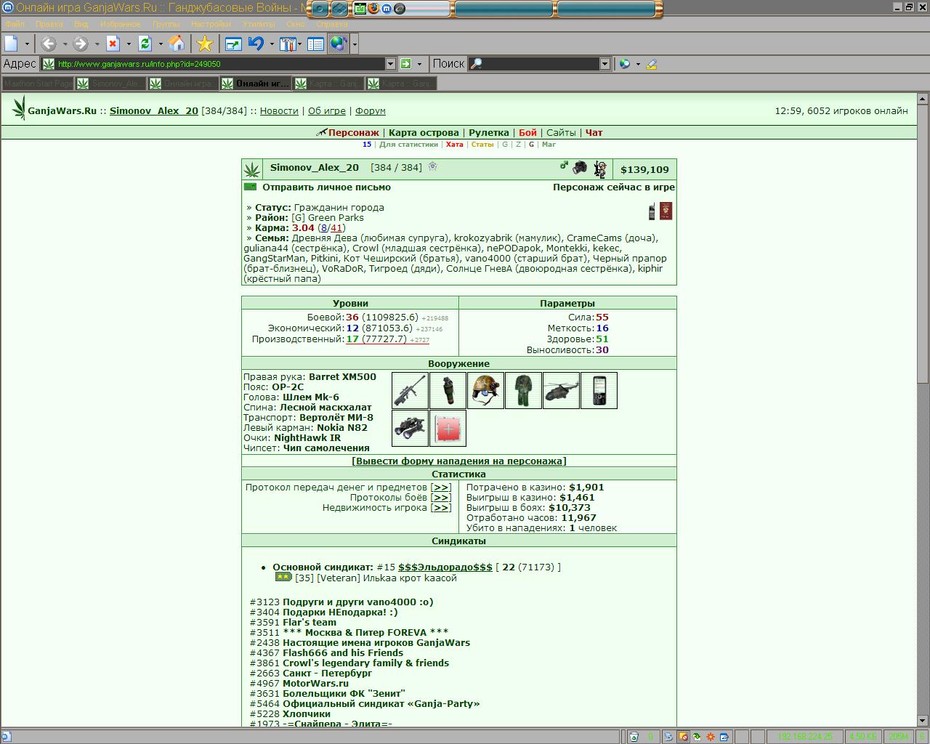Expand the Go button dropdown arrow
The width and height of the screenshot is (930, 744).
[419, 64]
